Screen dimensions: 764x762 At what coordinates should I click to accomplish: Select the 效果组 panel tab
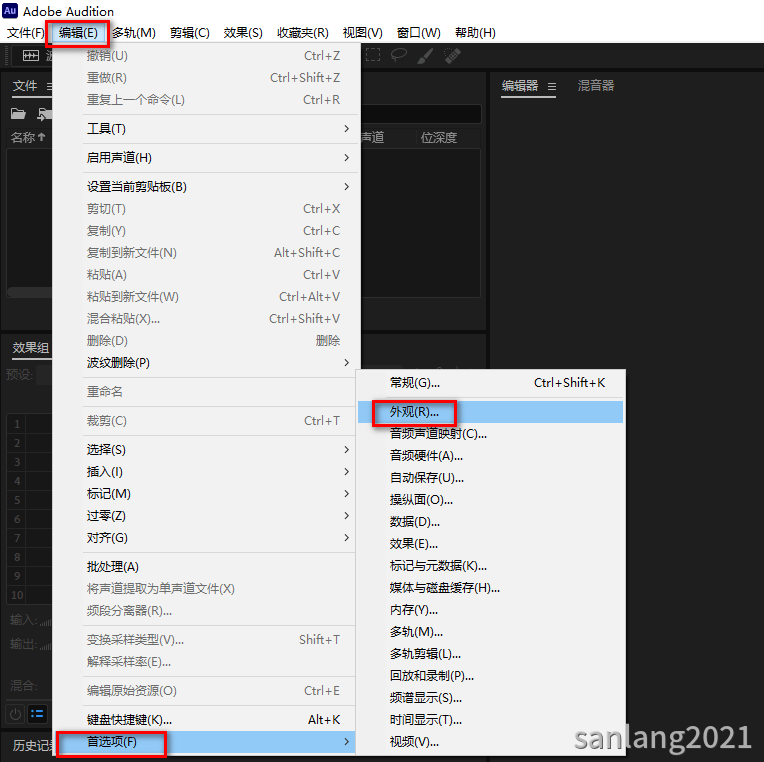31,348
